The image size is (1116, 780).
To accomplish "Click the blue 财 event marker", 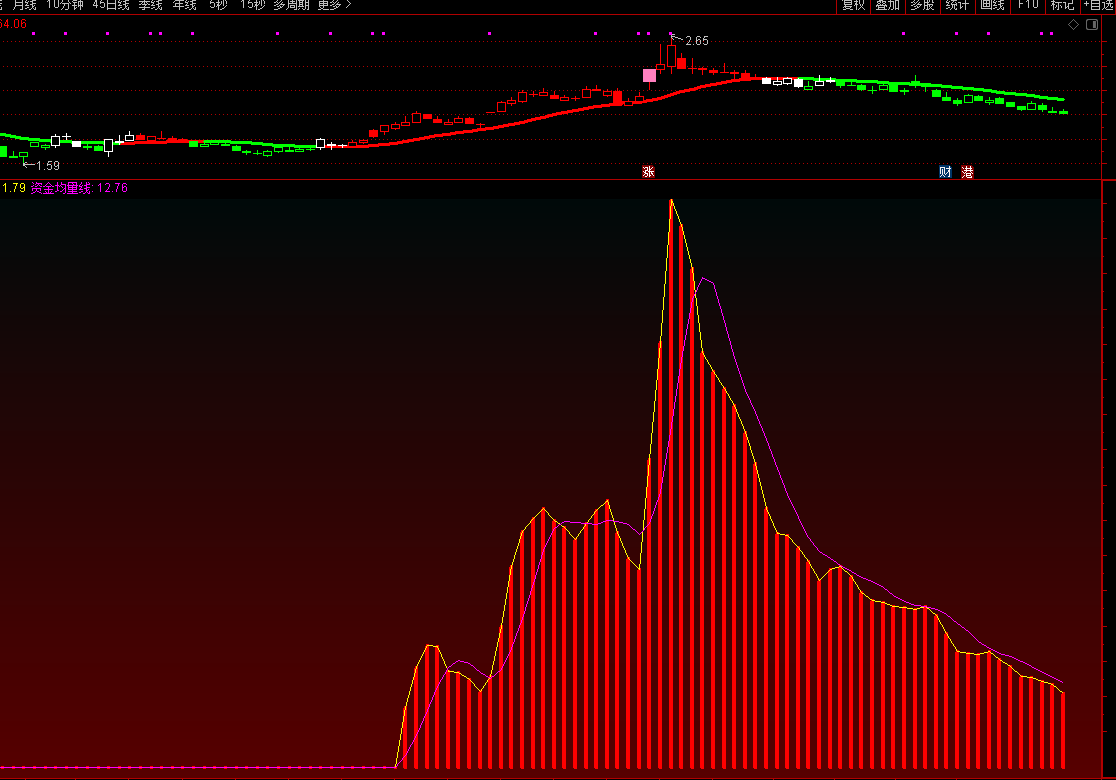I will [x=945, y=172].
